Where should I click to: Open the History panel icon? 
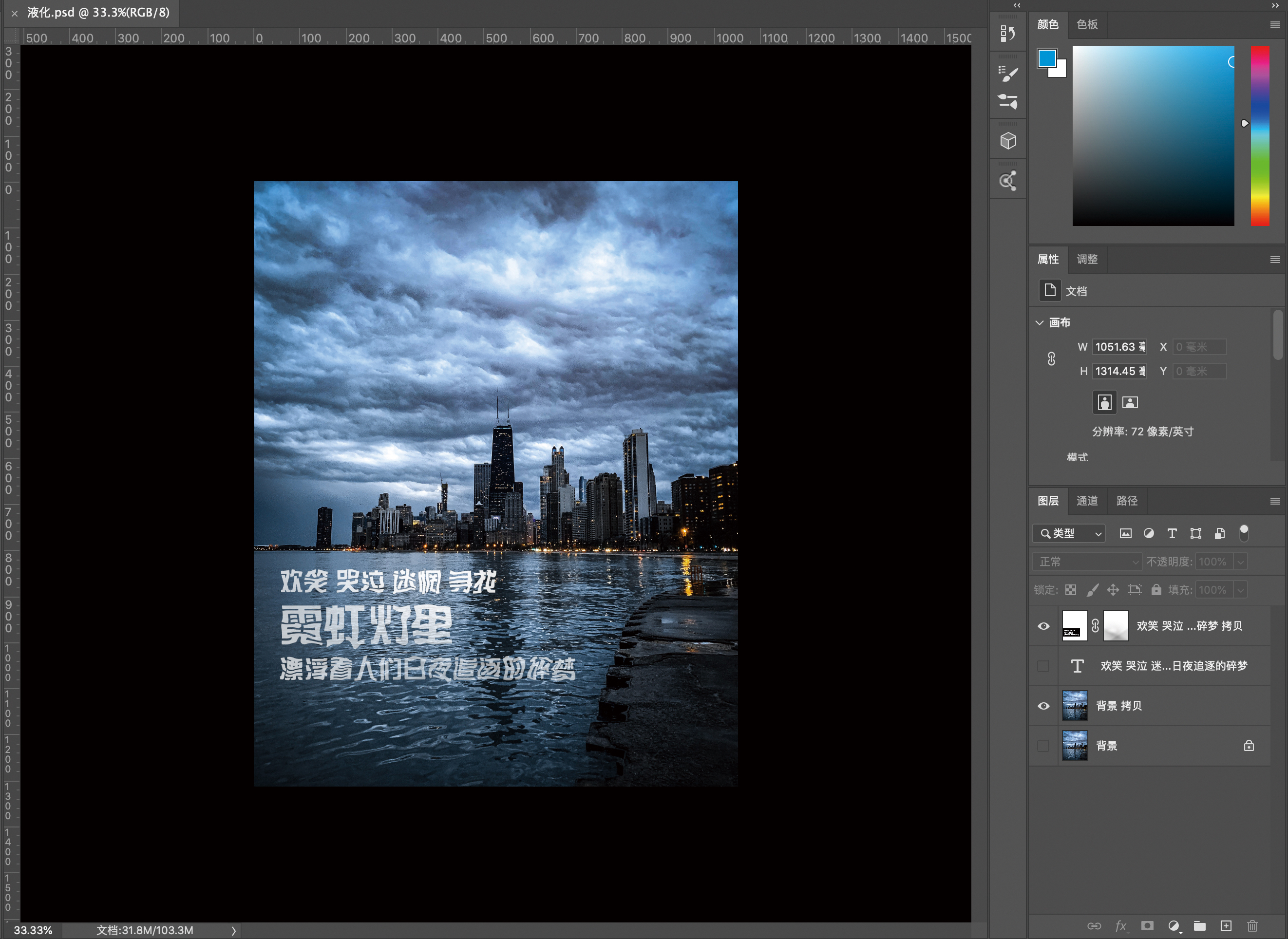[1007, 34]
